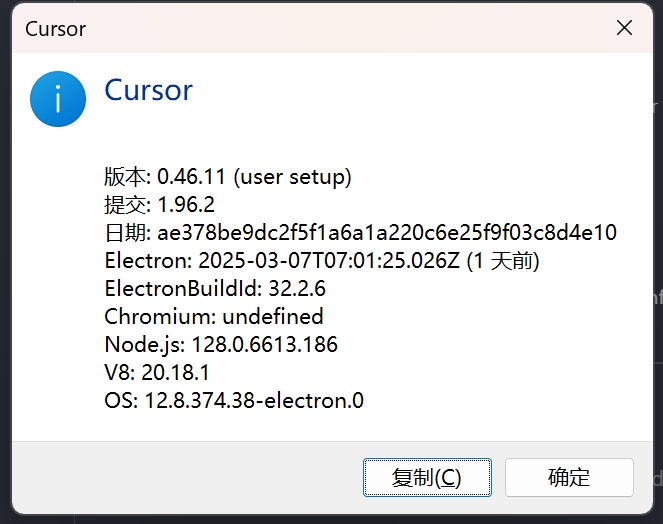Click the V8: 20.18.1 line
This screenshot has width=663, height=524.
[157, 373]
